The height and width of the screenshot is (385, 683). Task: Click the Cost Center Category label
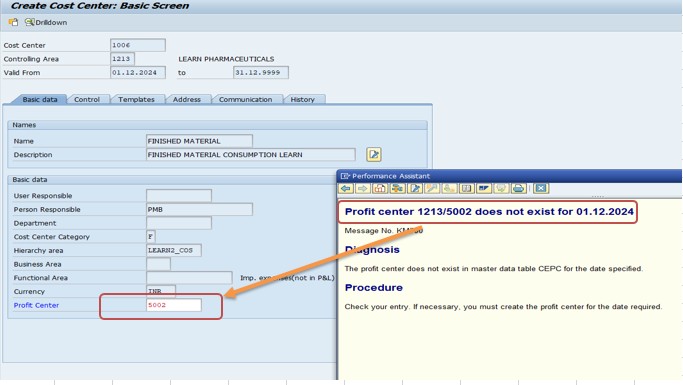click(x=51, y=237)
